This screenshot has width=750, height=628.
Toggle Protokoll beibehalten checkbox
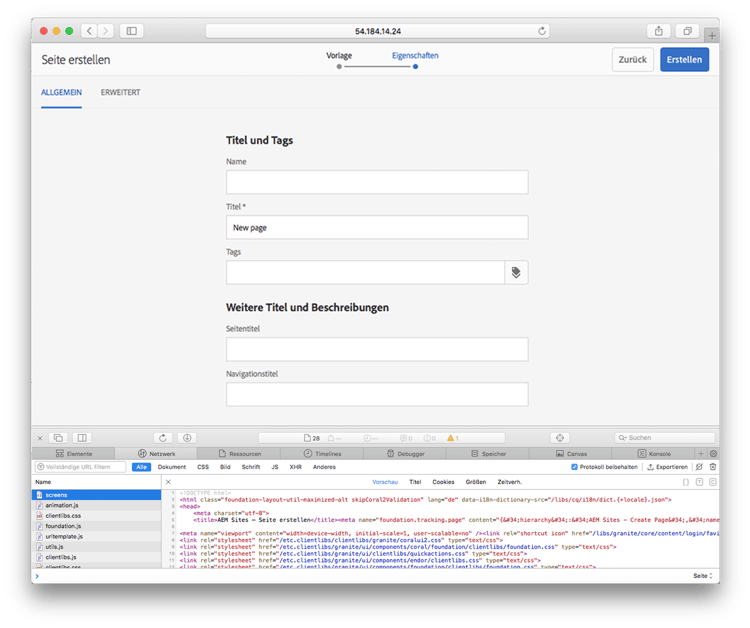pos(574,467)
